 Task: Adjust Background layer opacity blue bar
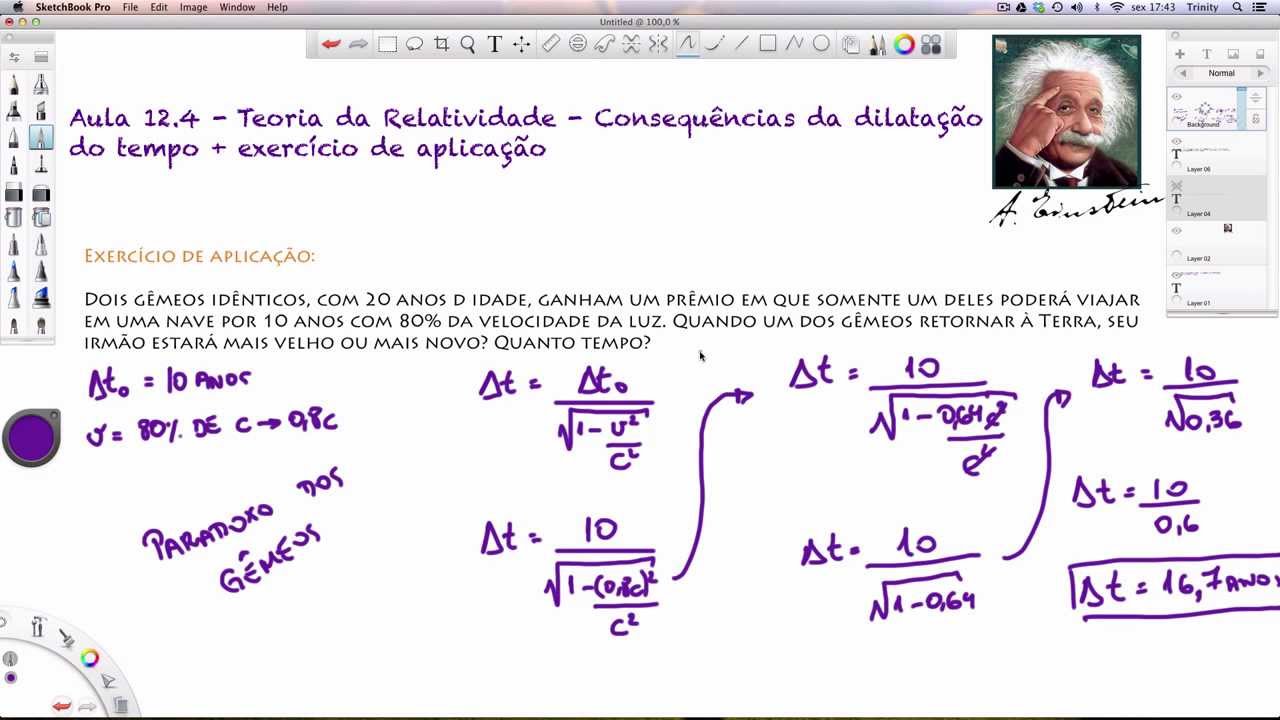click(x=1241, y=108)
